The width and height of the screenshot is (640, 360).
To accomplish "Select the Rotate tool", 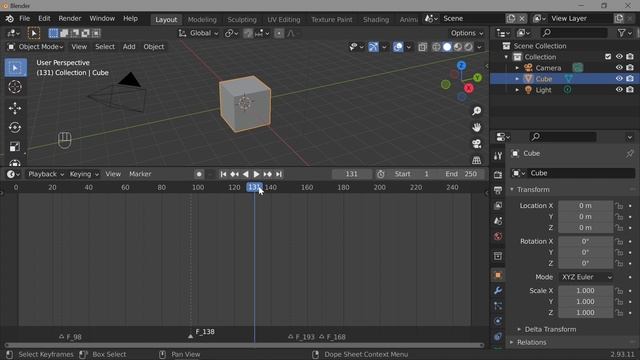I will (x=15, y=127).
